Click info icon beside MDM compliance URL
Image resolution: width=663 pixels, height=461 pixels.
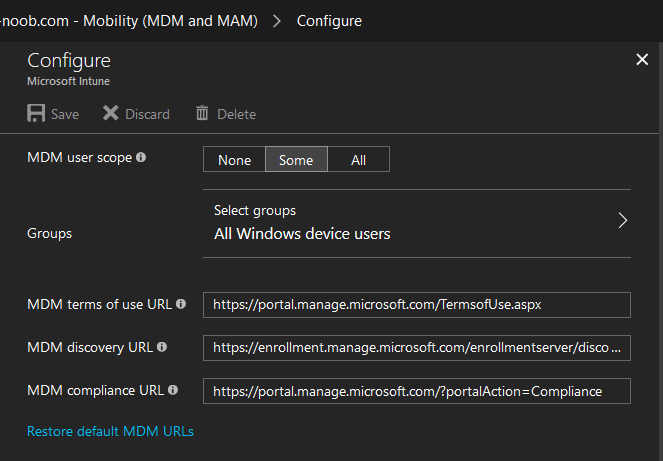[173, 390]
